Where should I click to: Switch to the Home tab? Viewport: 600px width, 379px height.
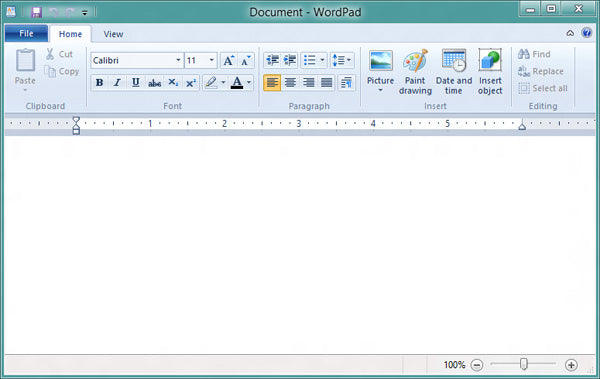(70, 34)
